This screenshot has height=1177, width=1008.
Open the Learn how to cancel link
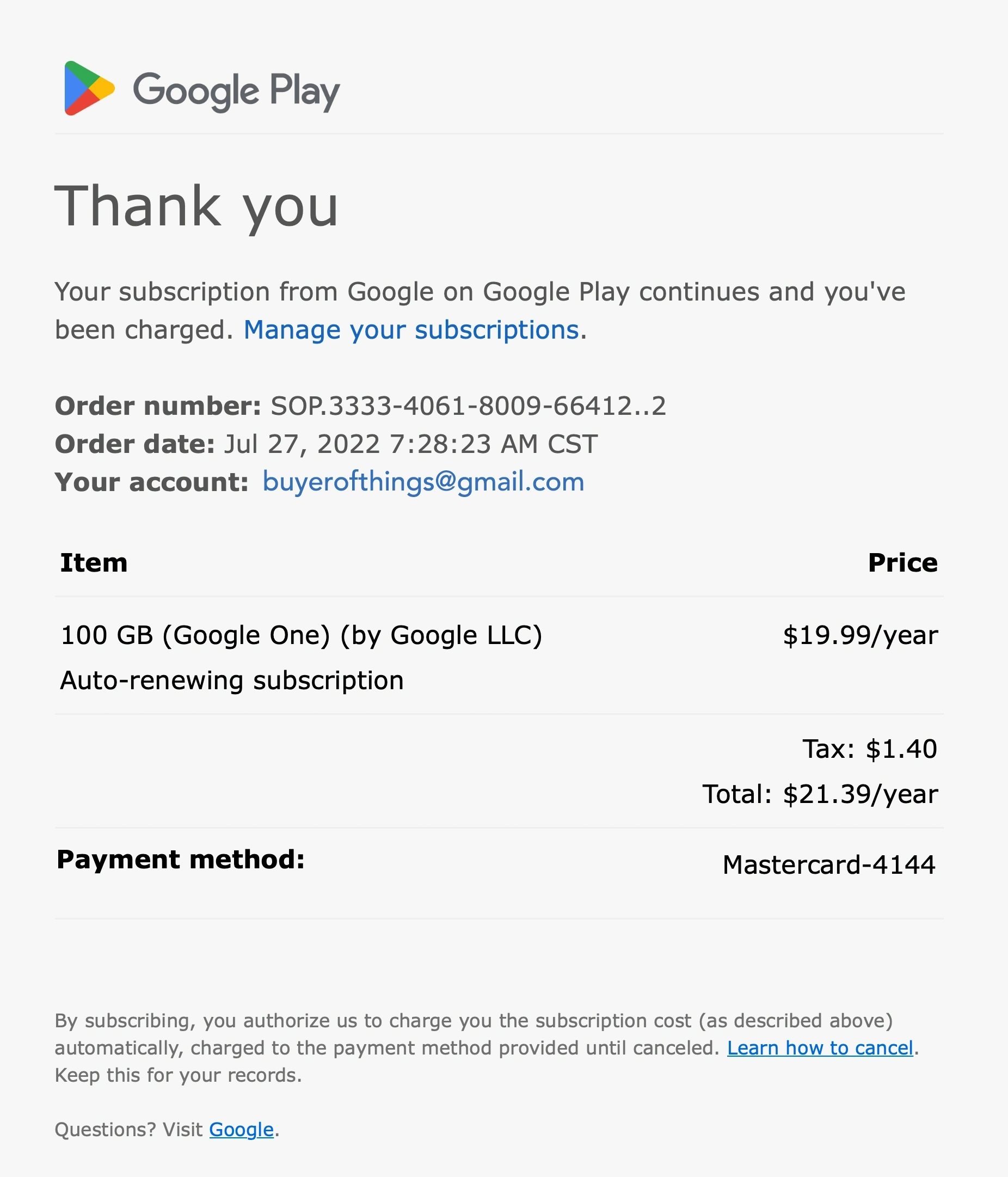(820, 1048)
